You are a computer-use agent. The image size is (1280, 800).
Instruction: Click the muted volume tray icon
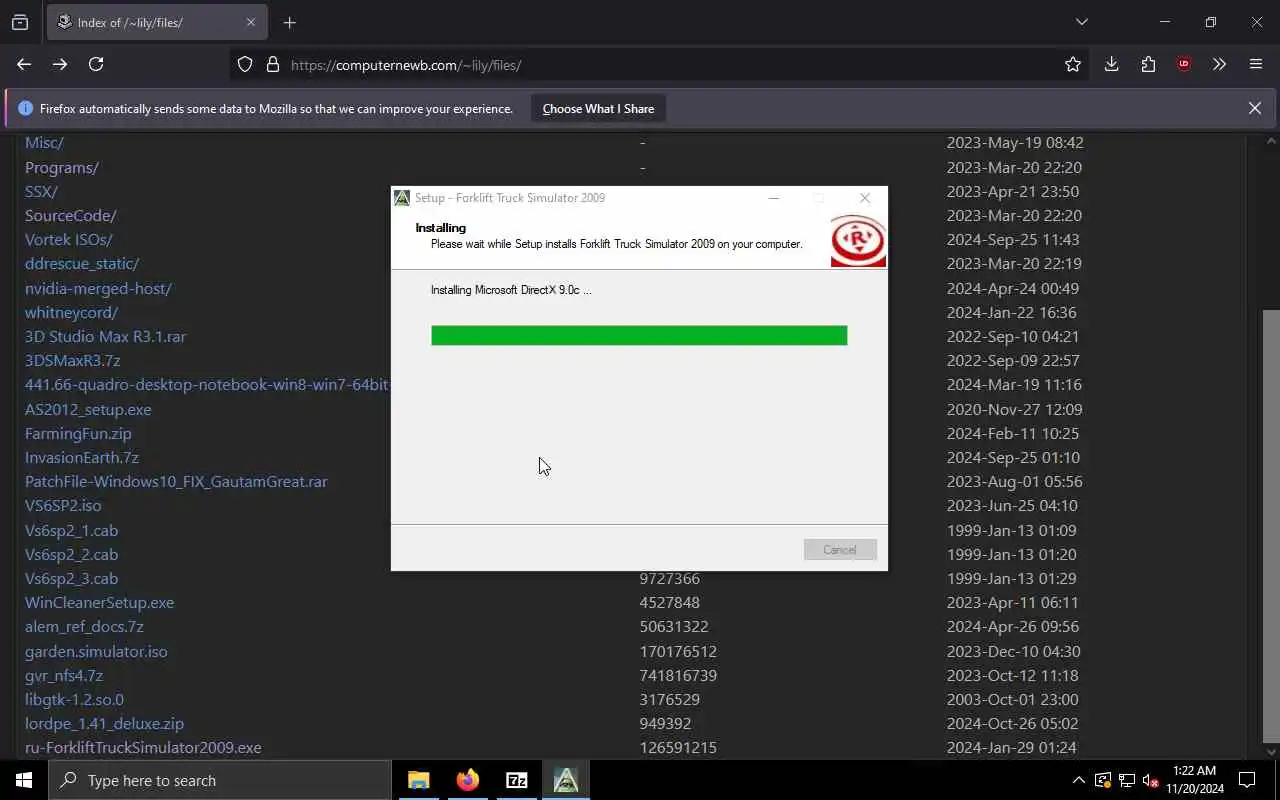[x=1151, y=780]
